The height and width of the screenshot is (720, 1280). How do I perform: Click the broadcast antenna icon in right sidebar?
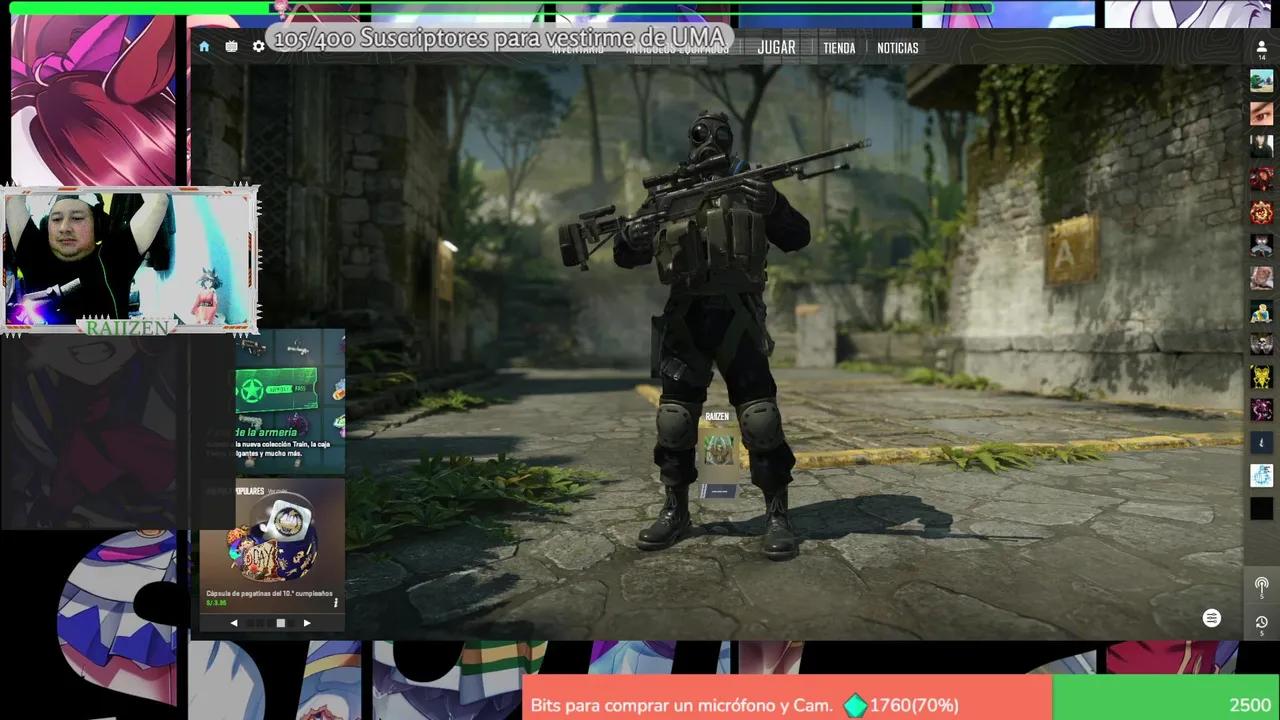point(1262,584)
